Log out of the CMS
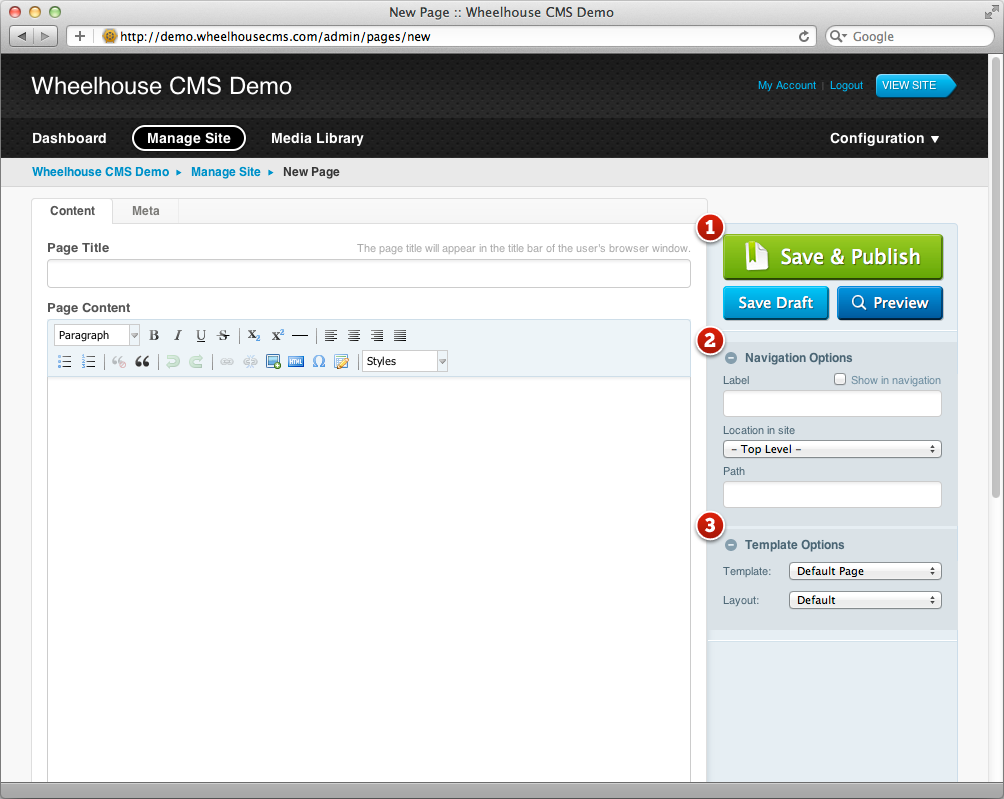This screenshot has width=1004, height=799. coord(846,86)
